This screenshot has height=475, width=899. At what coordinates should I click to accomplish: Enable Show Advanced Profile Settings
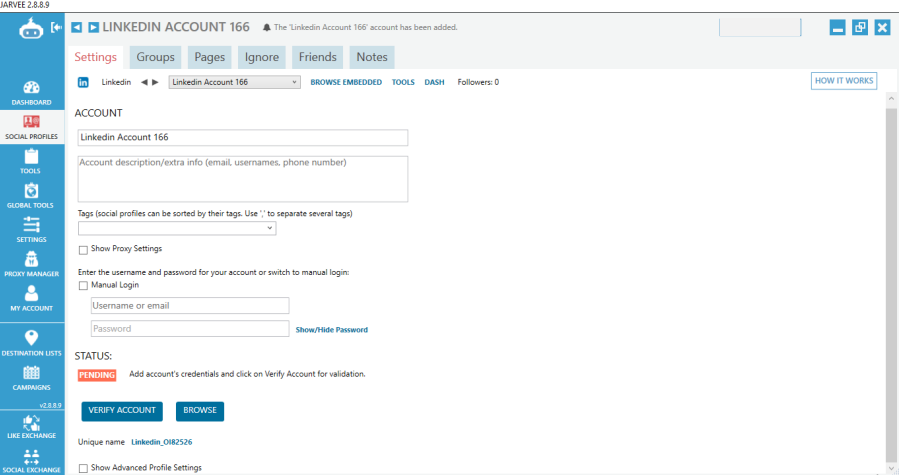click(83, 469)
